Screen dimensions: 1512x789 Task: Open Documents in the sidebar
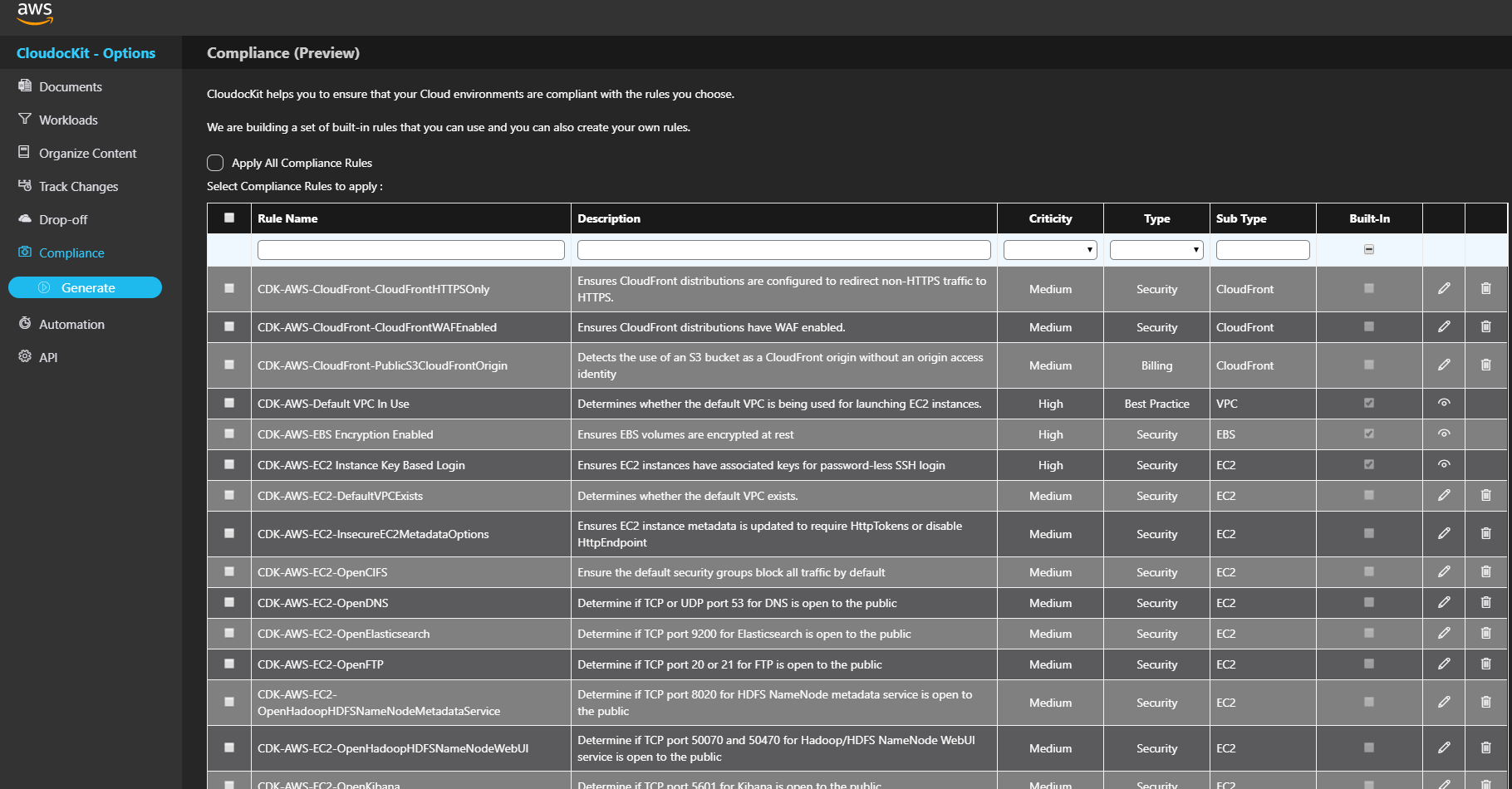coord(70,87)
